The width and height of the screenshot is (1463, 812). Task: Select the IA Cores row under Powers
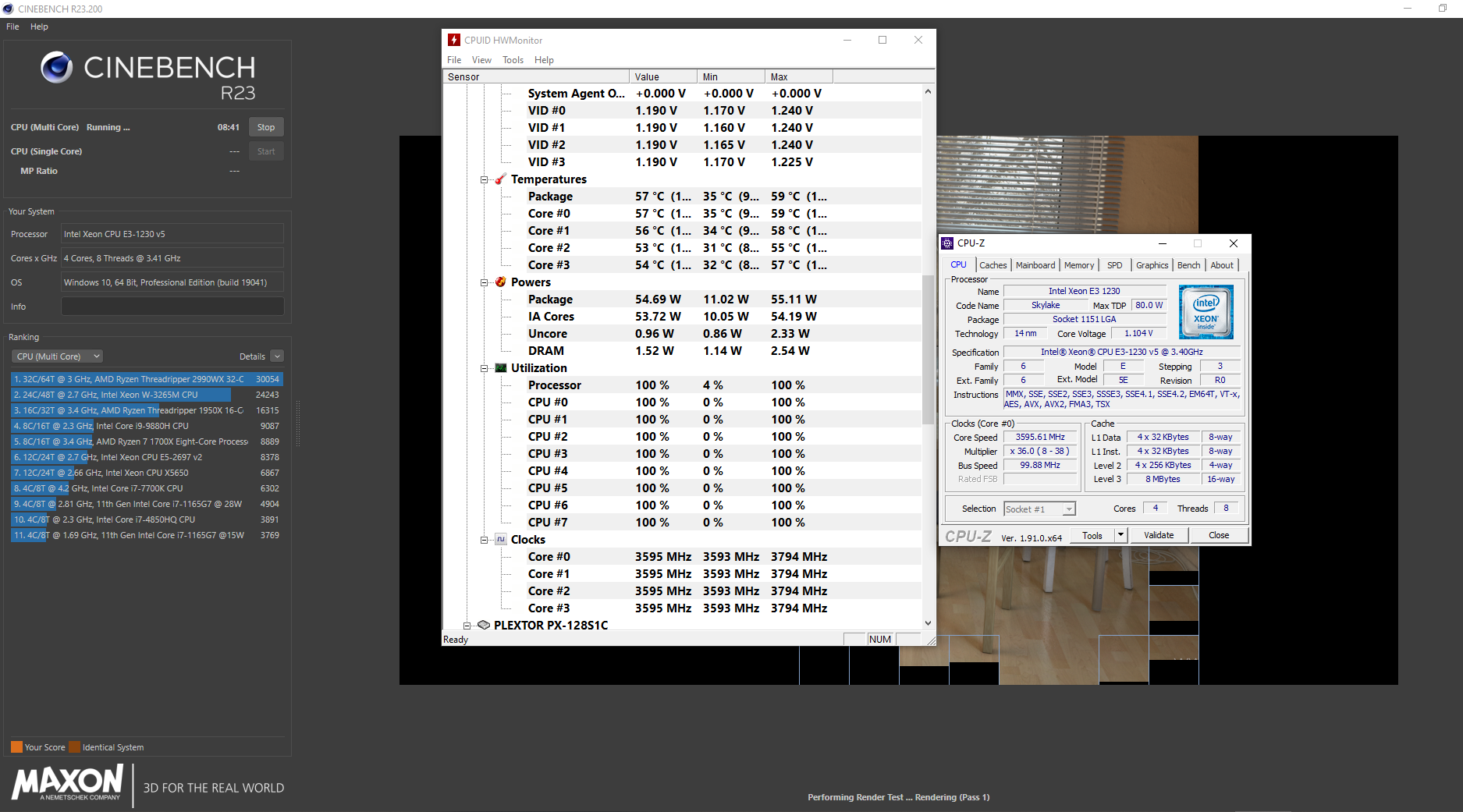(x=683, y=317)
